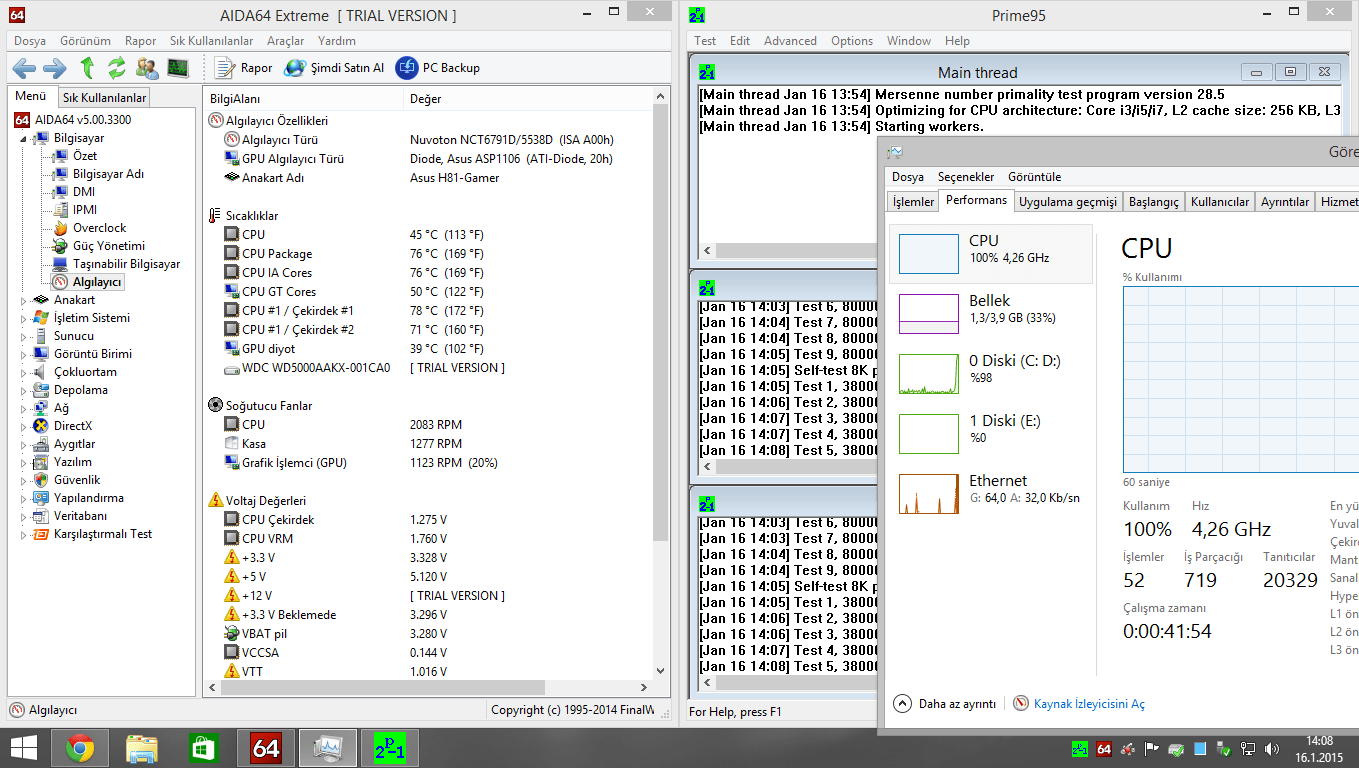Click the Yapılandırma icon in the tree

(x=41, y=498)
